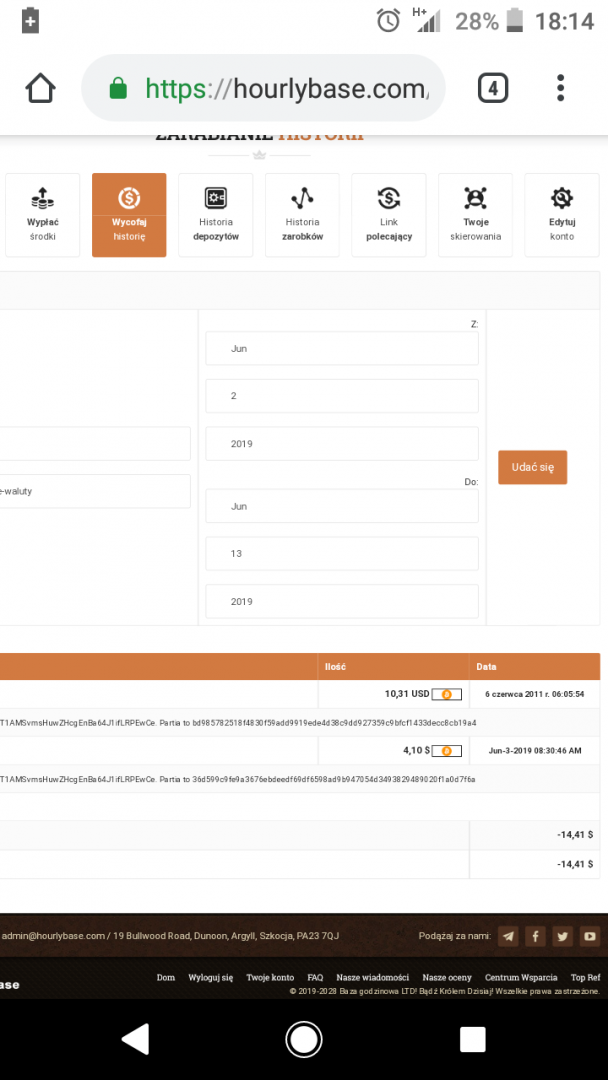The height and width of the screenshot is (1080, 608).
Task: Open the start day dropdown showing 2
Action: pos(342,396)
